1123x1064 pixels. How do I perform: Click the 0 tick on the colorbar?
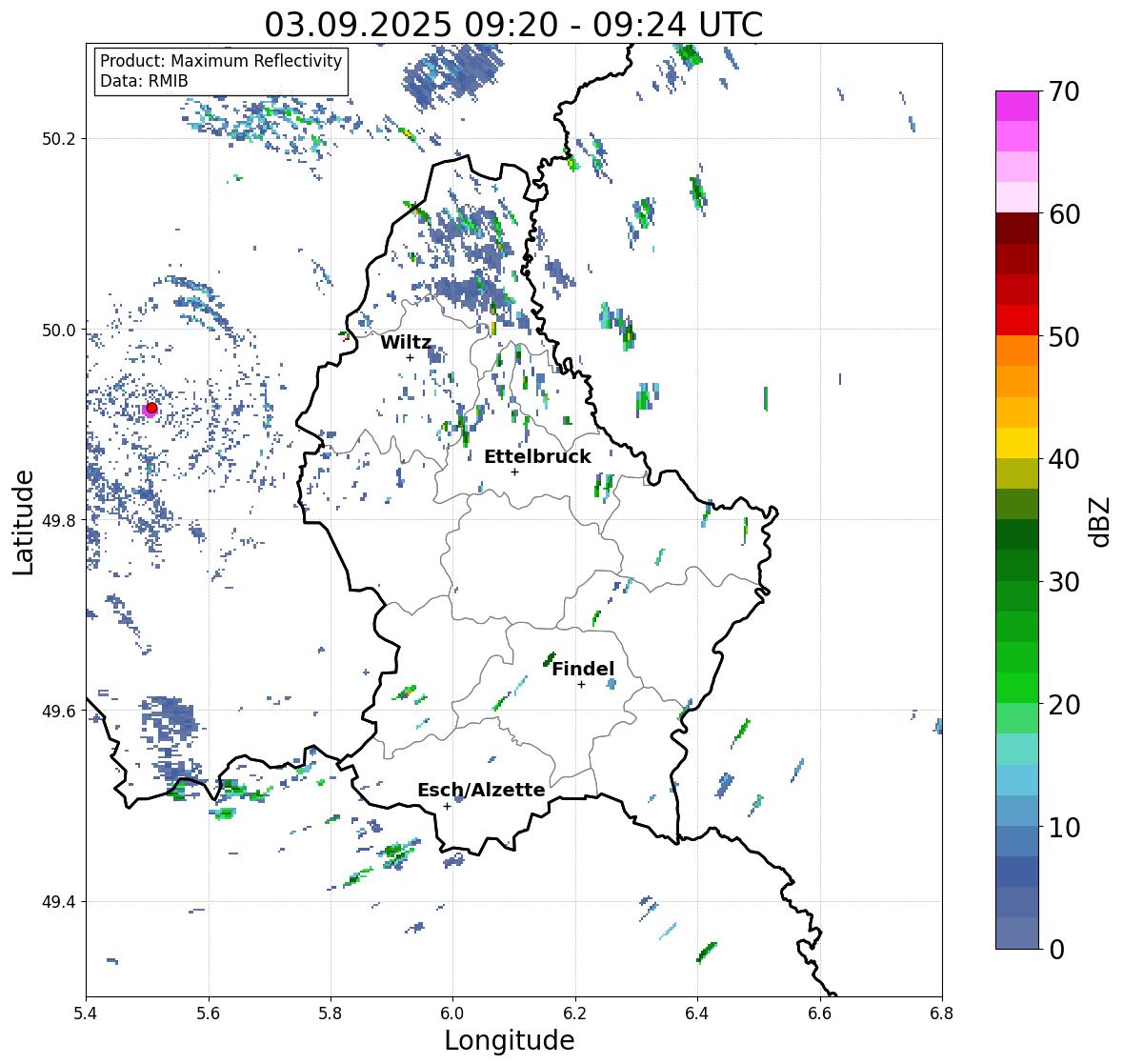(1056, 950)
